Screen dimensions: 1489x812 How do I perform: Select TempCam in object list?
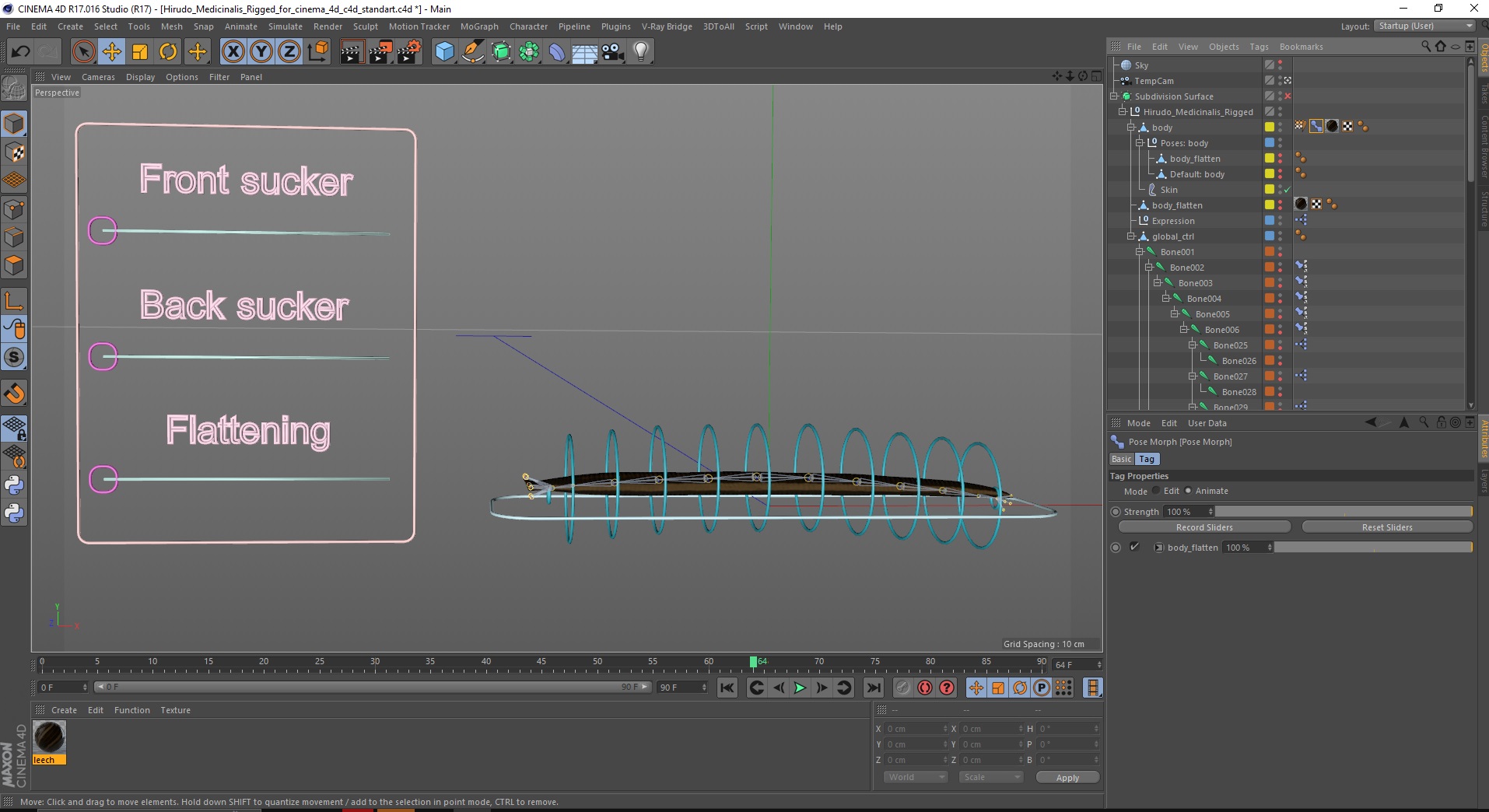pyautogui.click(x=1154, y=81)
